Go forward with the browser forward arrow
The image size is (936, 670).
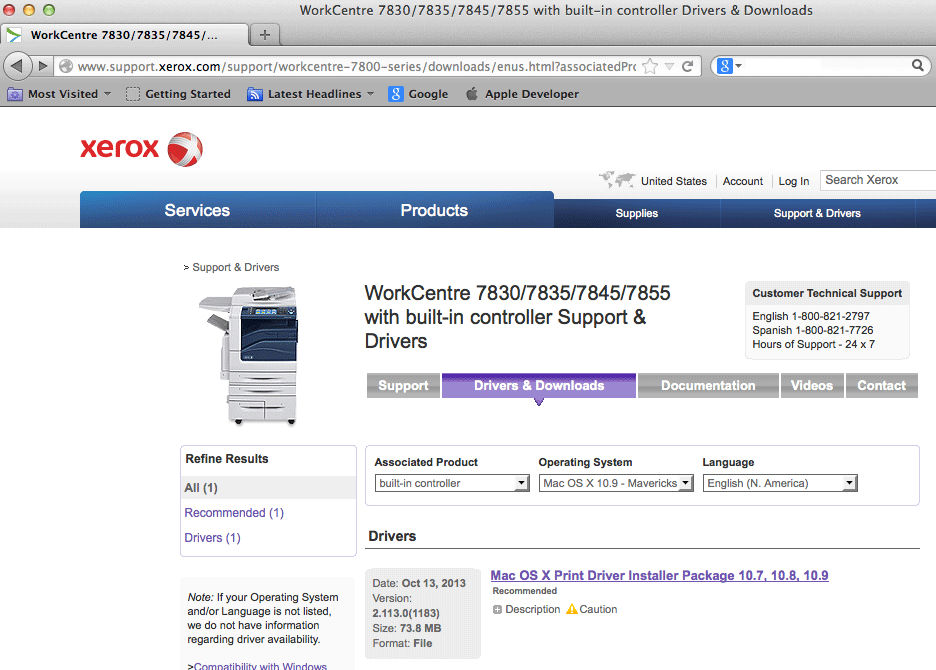coord(42,66)
